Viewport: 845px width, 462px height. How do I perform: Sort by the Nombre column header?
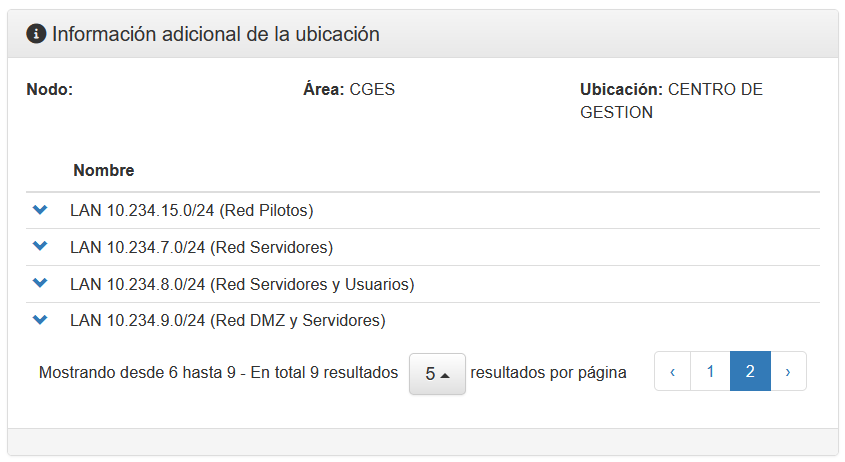click(103, 170)
